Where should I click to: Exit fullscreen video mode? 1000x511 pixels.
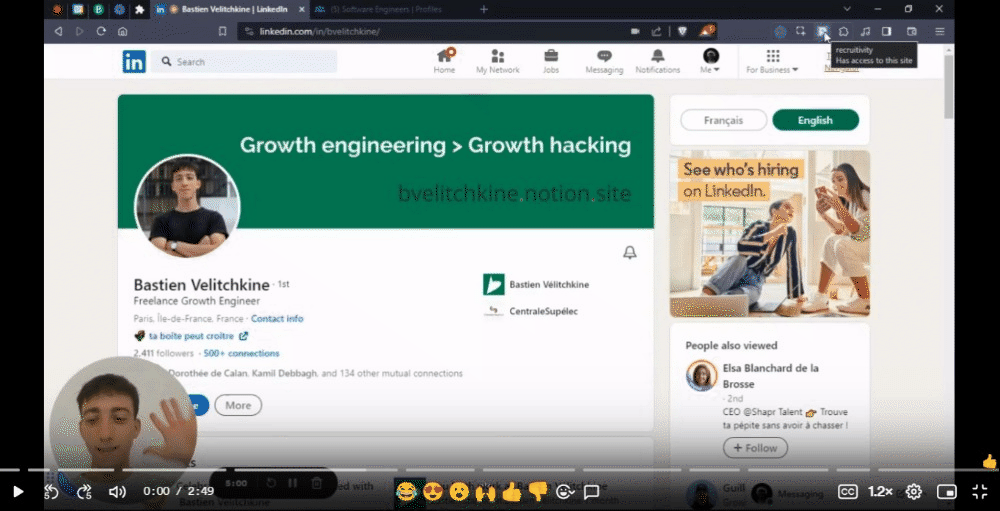pos(980,492)
